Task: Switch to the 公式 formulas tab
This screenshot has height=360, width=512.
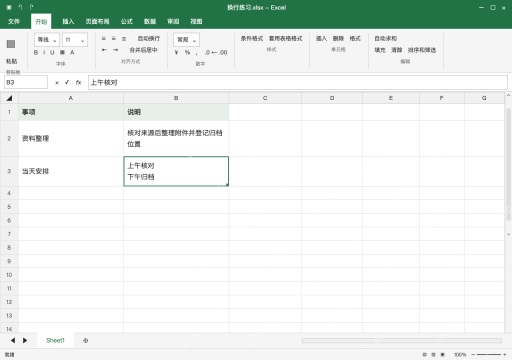Action: pos(127,22)
